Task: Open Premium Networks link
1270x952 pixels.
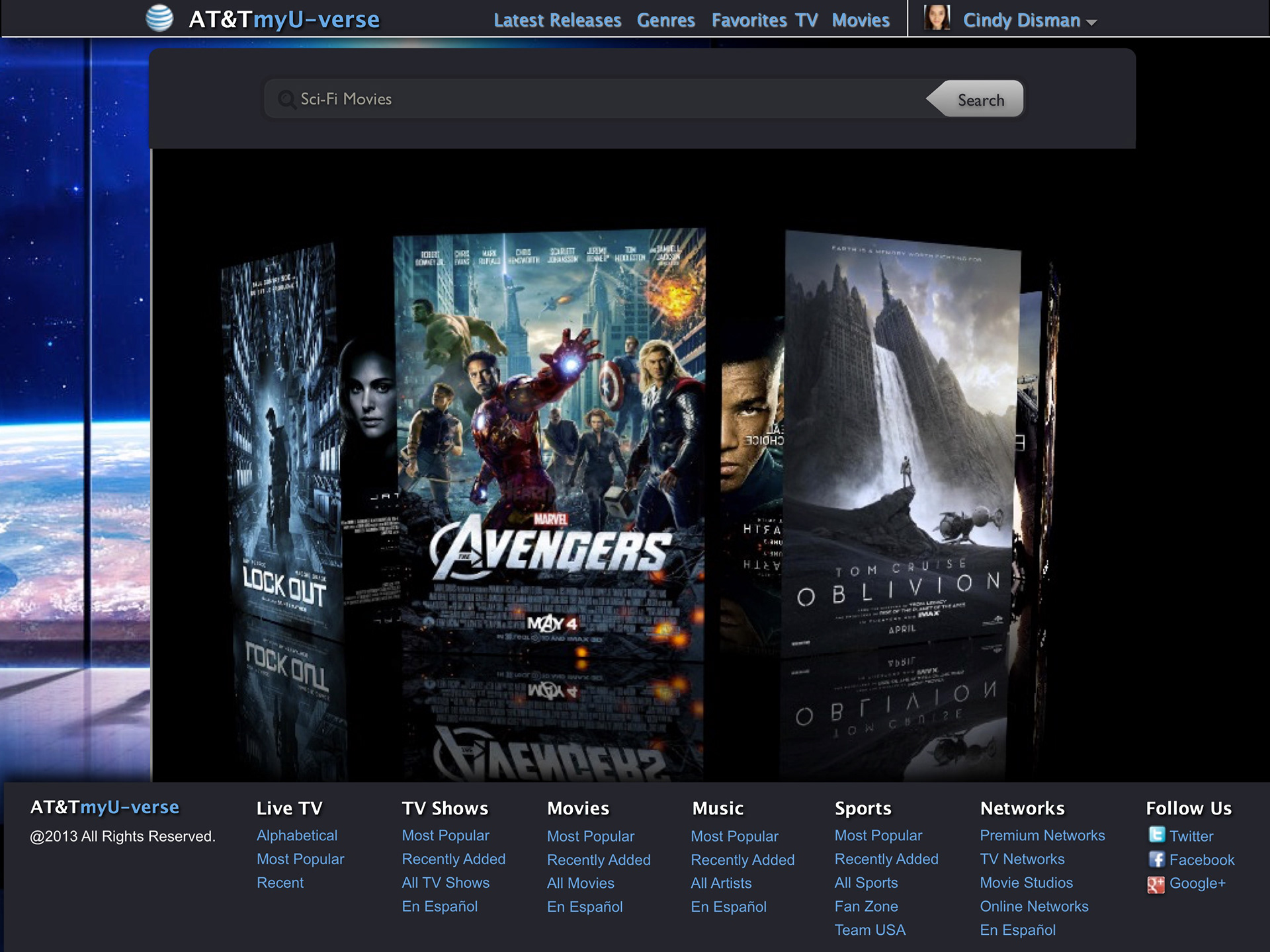Action: [x=1042, y=836]
